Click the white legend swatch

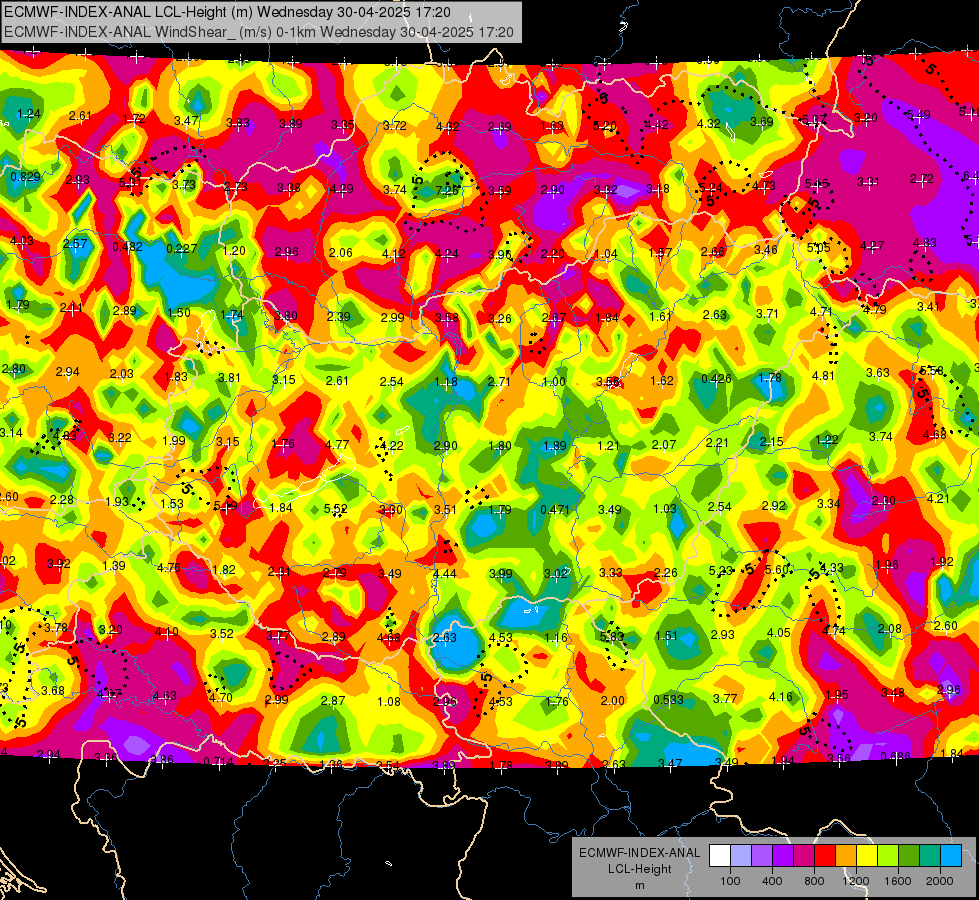coord(720,856)
